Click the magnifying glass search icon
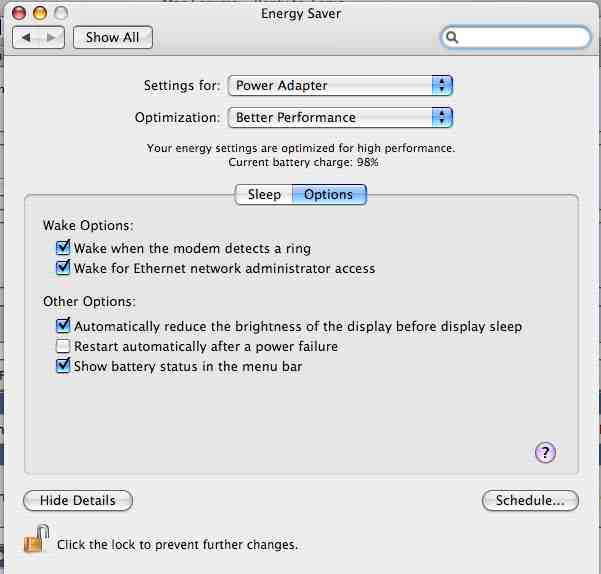 452,37
